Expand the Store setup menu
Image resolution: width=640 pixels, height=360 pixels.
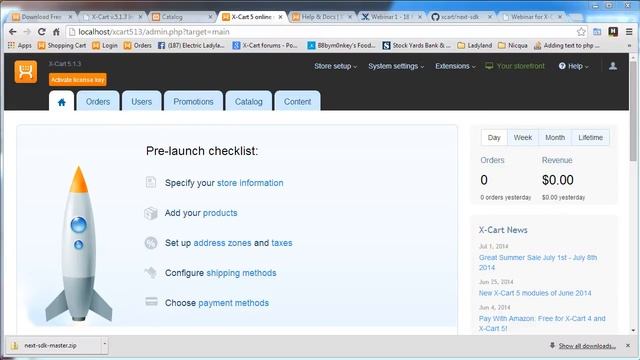coord(336,66)
